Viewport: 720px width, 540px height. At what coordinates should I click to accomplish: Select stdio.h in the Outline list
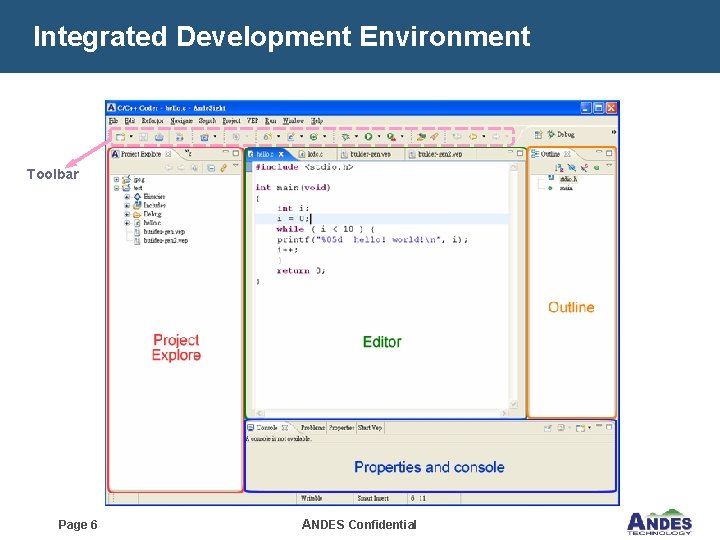pos(568,179)
